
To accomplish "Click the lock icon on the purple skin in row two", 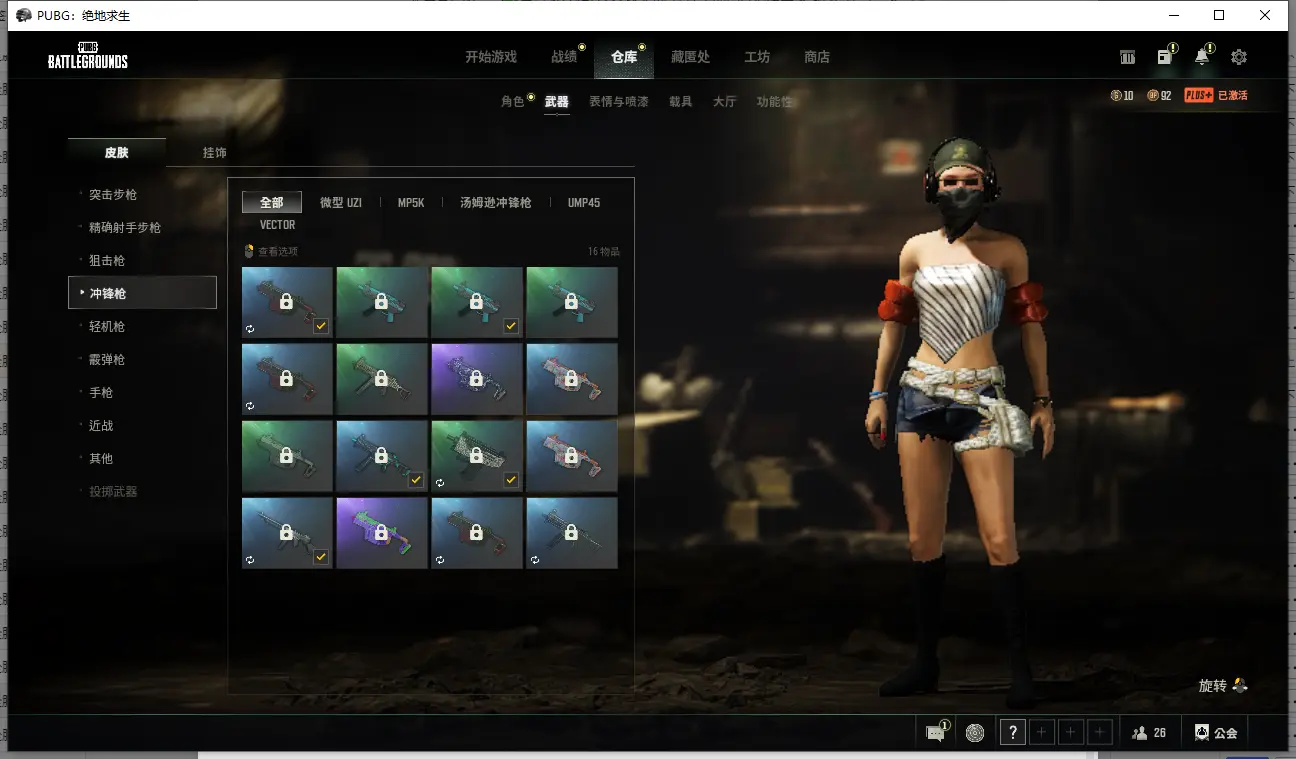I will click(x=476, y=378).
